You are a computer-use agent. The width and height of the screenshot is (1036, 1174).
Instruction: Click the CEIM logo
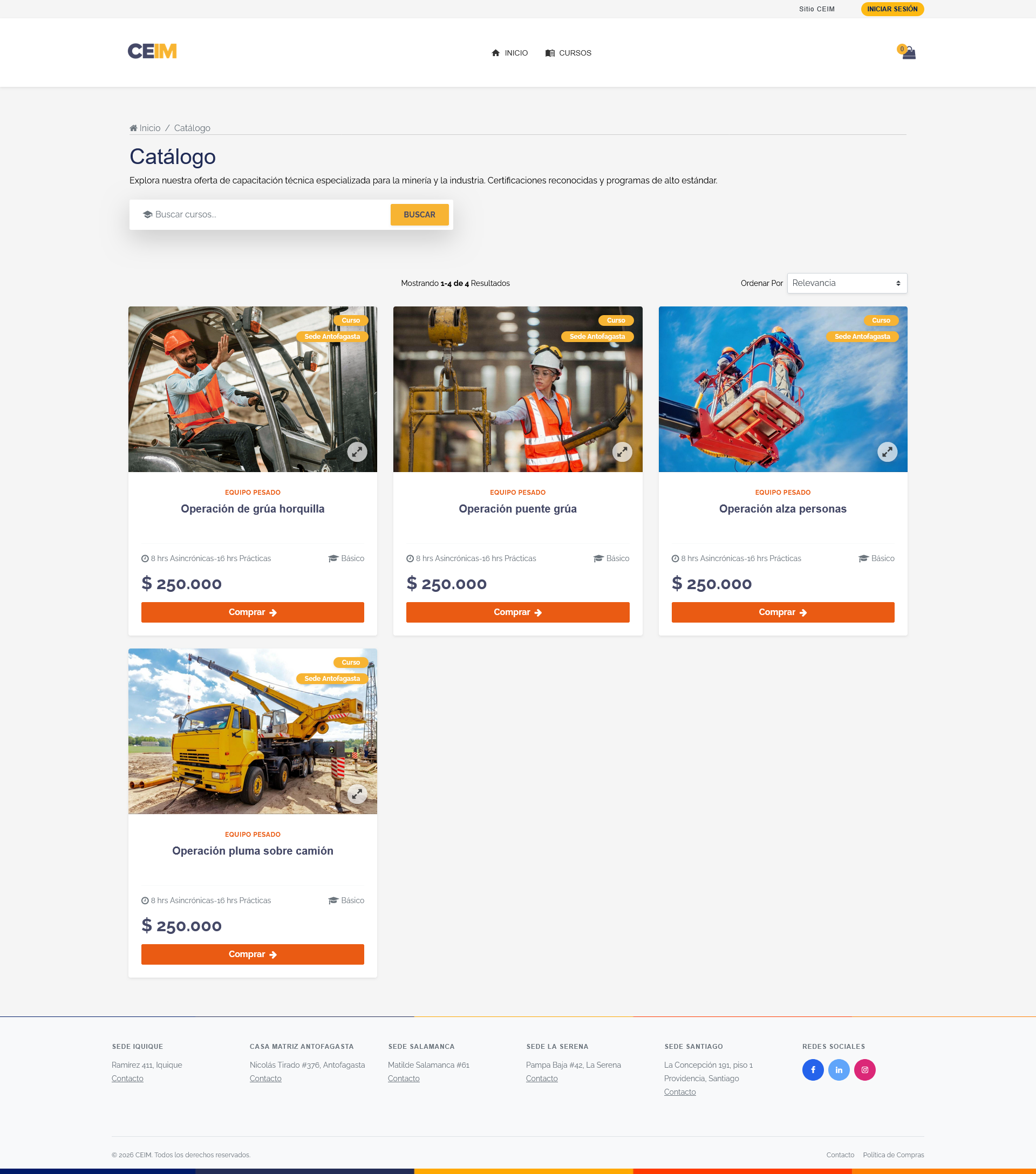152,52
